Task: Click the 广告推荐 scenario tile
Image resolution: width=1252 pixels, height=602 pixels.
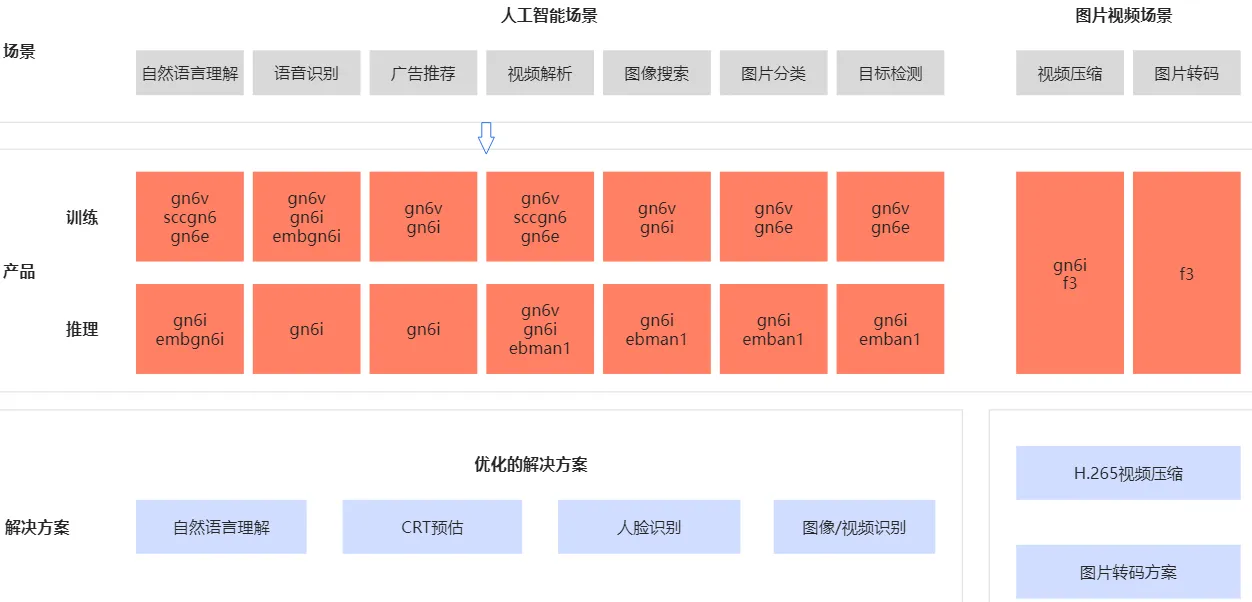Action: coord(423,72)
